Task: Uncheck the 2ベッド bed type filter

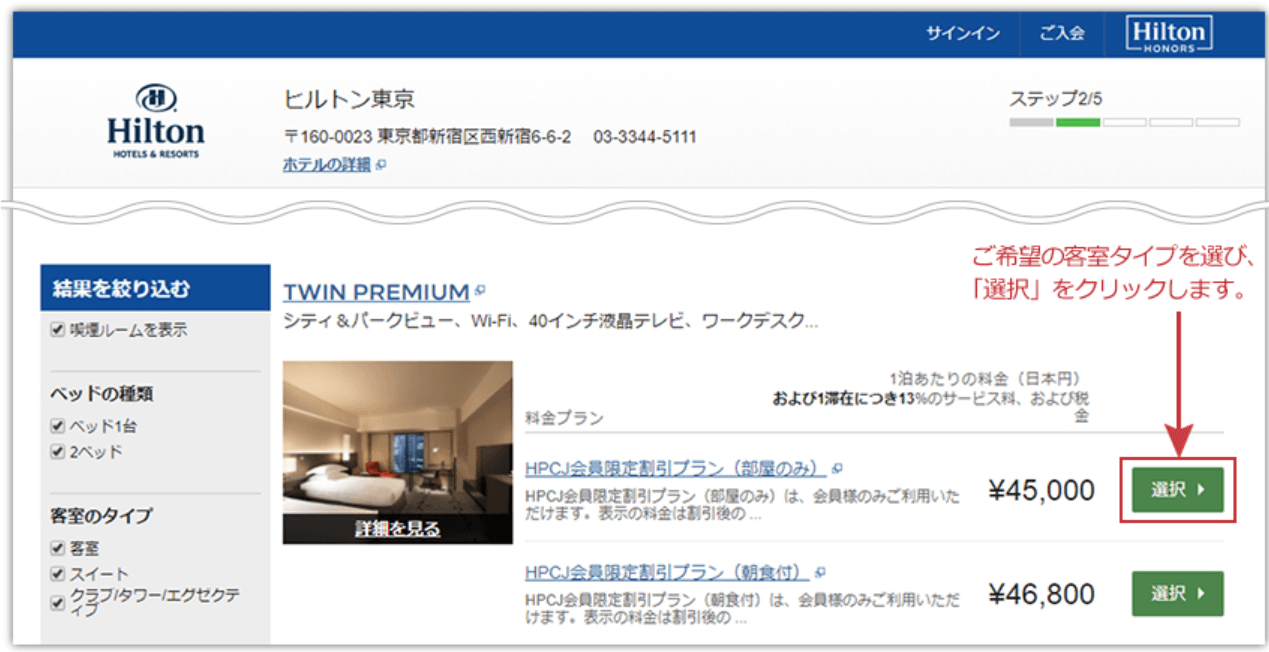Action: (58, 451)
